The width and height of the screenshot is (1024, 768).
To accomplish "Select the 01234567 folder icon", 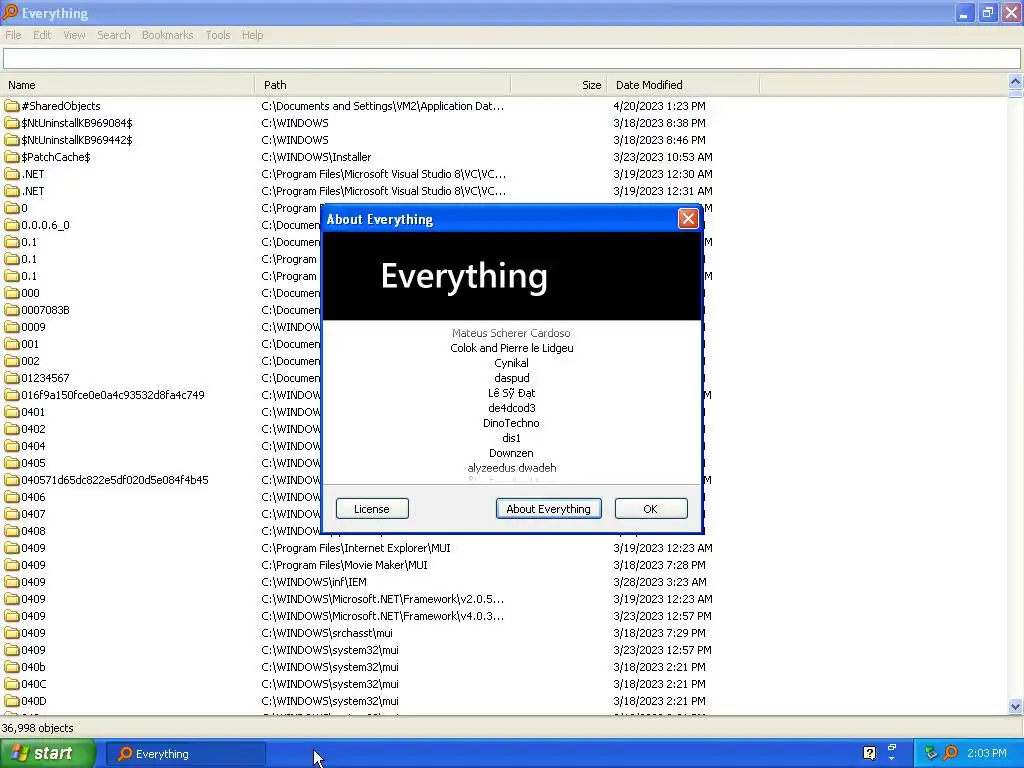I will pos(12,377).
